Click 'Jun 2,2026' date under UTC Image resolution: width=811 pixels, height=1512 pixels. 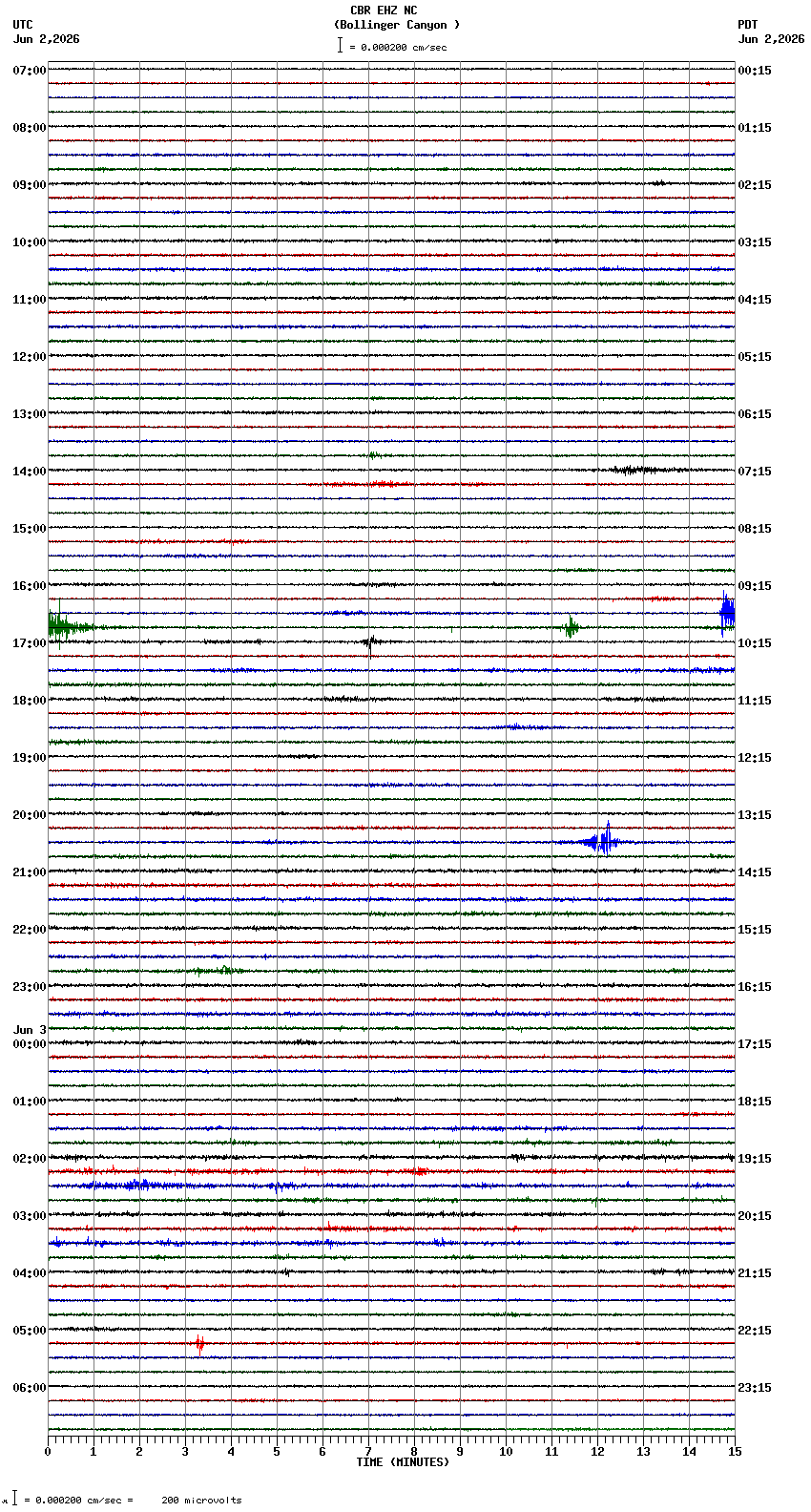tap(47, 39)
